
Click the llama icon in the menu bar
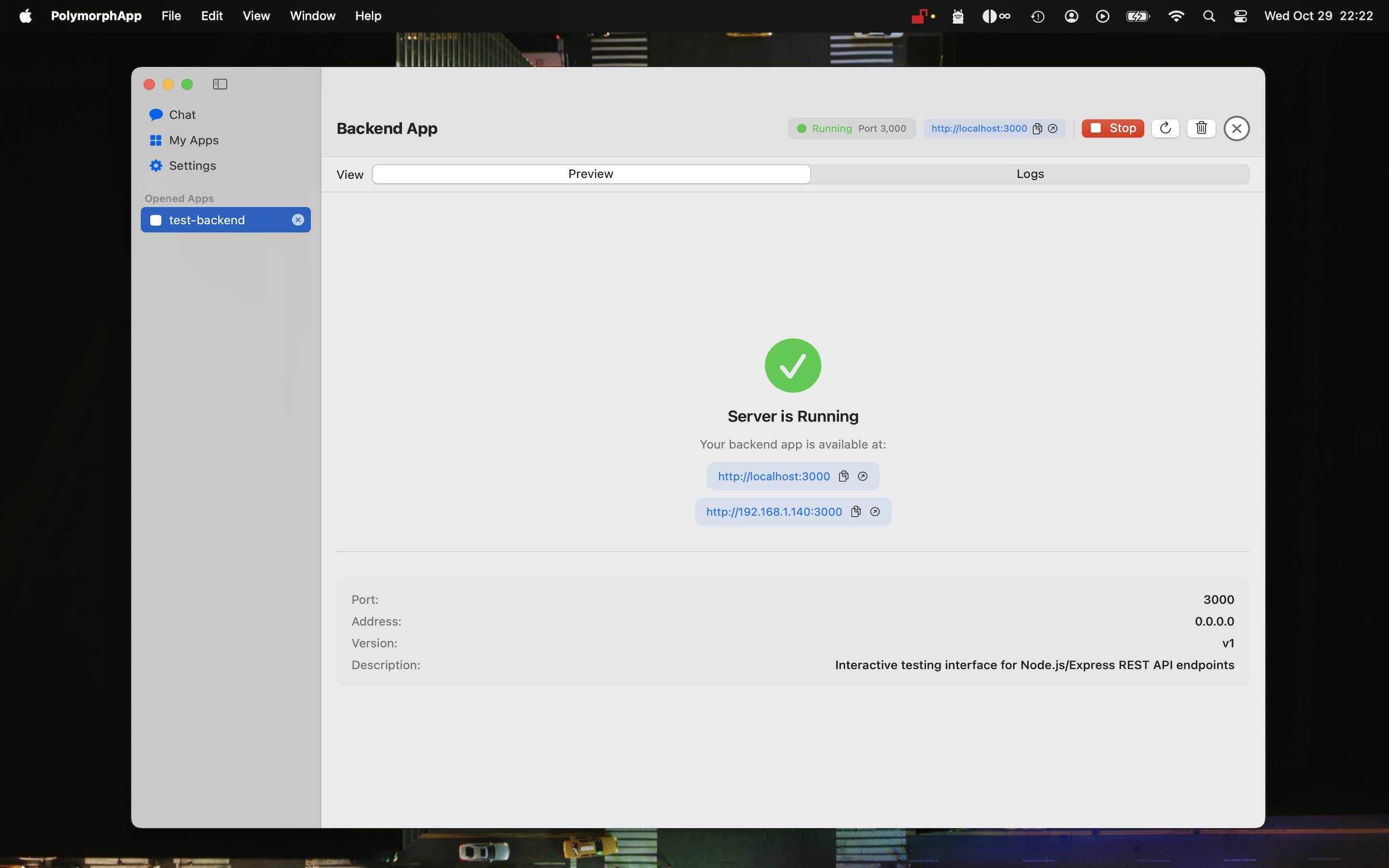pyautogui.click(x=957, y=16)
